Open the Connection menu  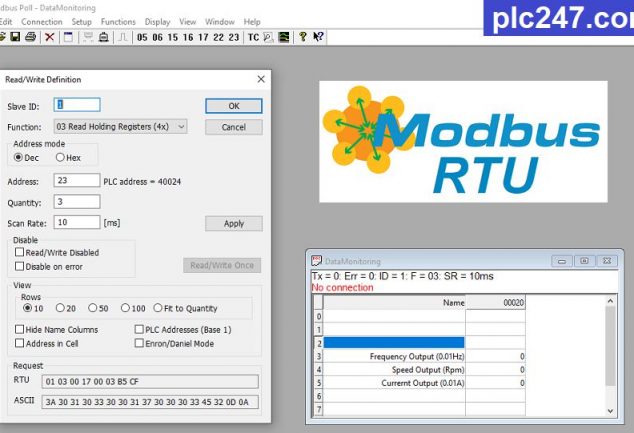42,22
